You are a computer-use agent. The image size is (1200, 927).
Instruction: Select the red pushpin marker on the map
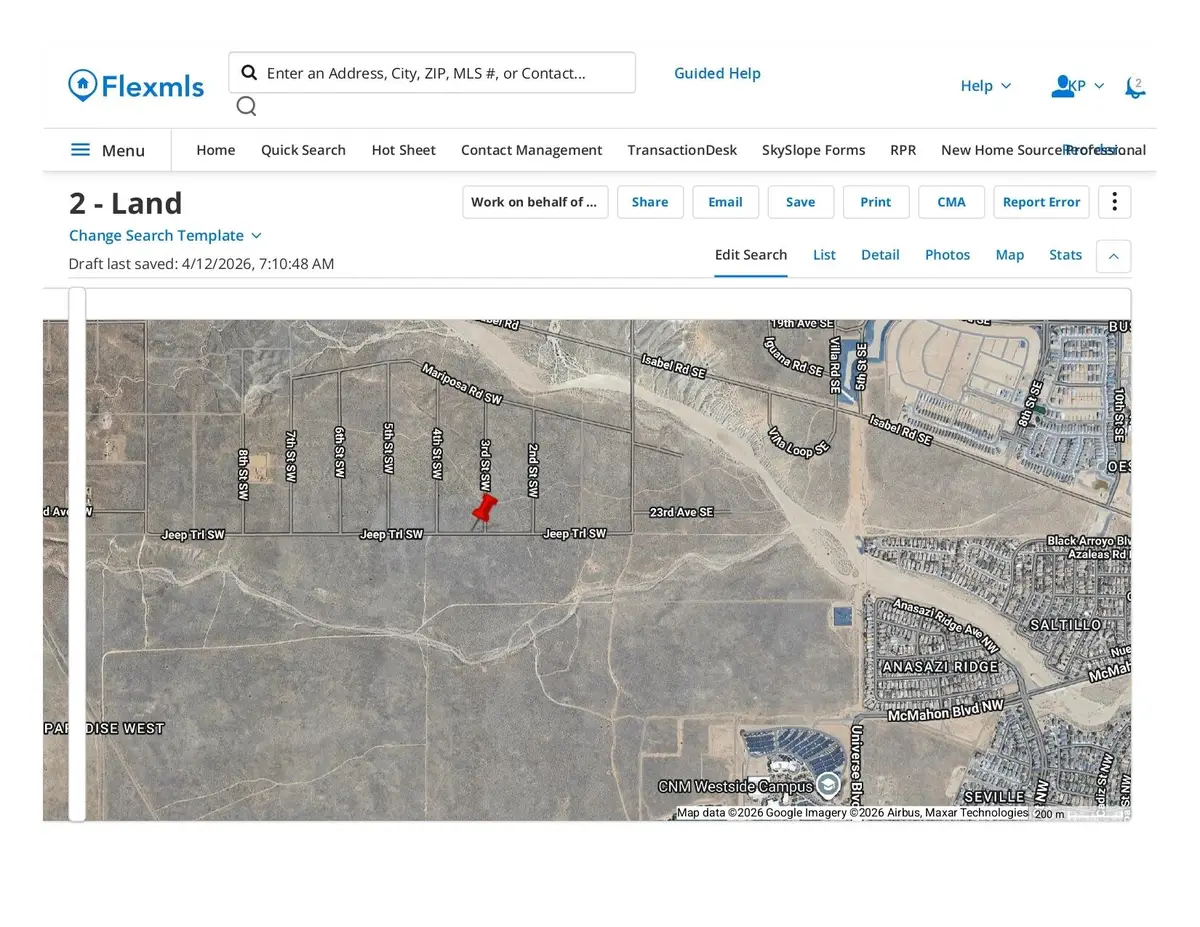(486, 508)
